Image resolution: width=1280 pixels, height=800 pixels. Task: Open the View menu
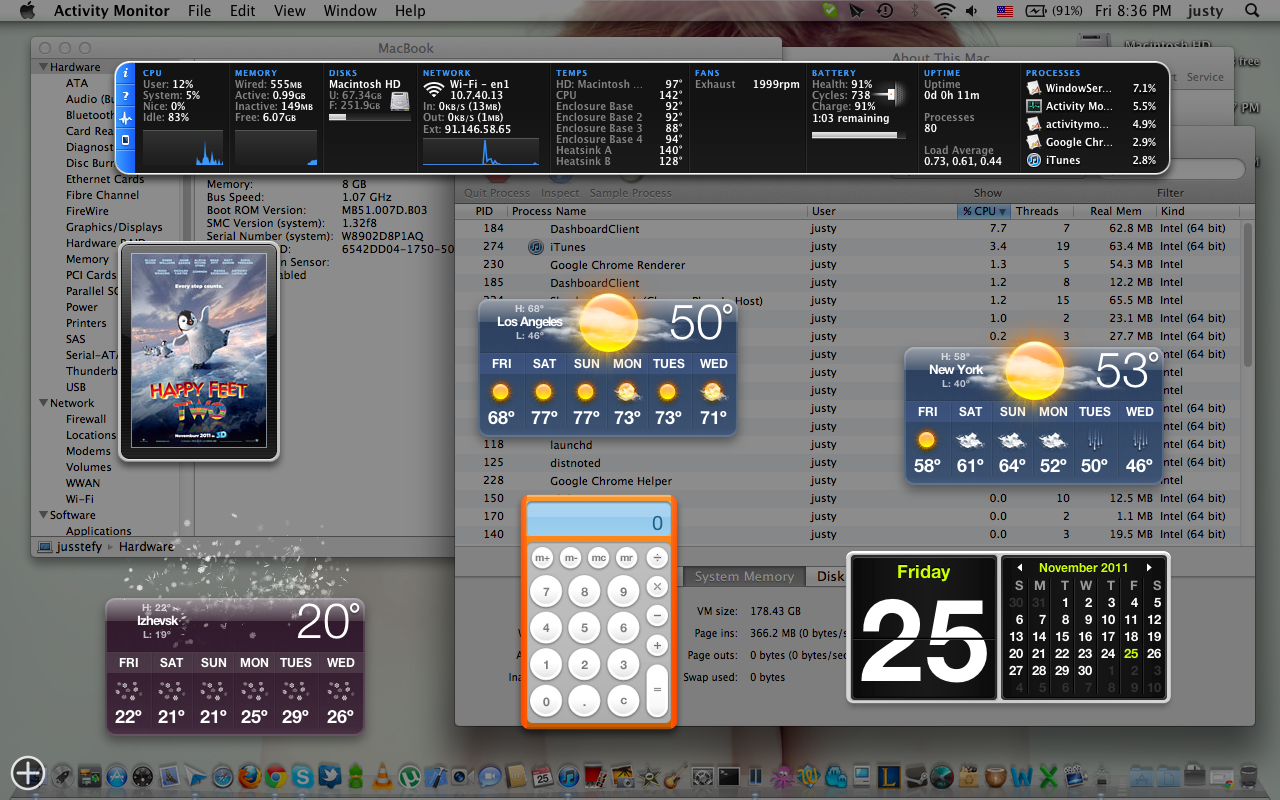(290, 11)
